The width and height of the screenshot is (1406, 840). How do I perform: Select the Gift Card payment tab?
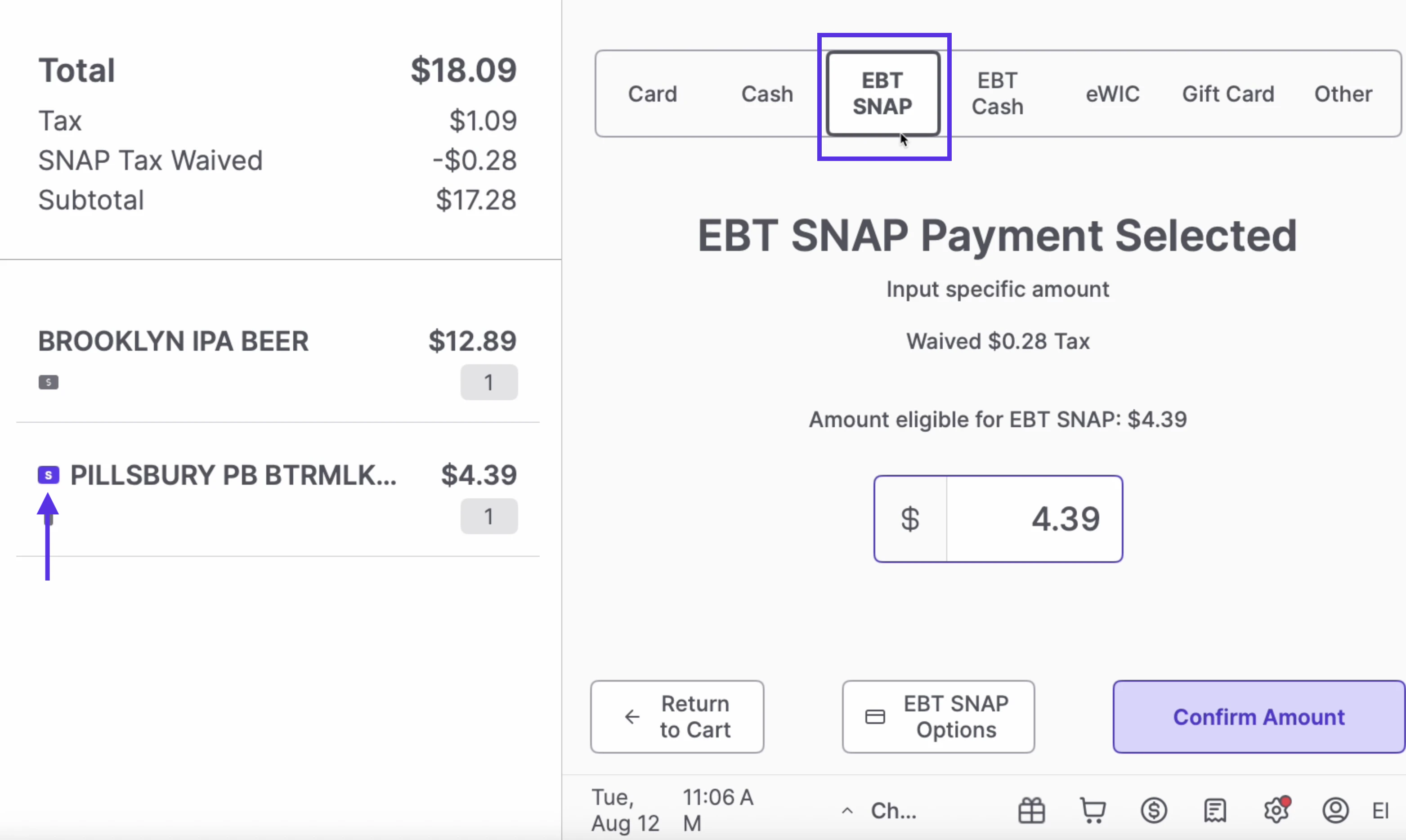pyautogui.click(x=1228, y=94)
